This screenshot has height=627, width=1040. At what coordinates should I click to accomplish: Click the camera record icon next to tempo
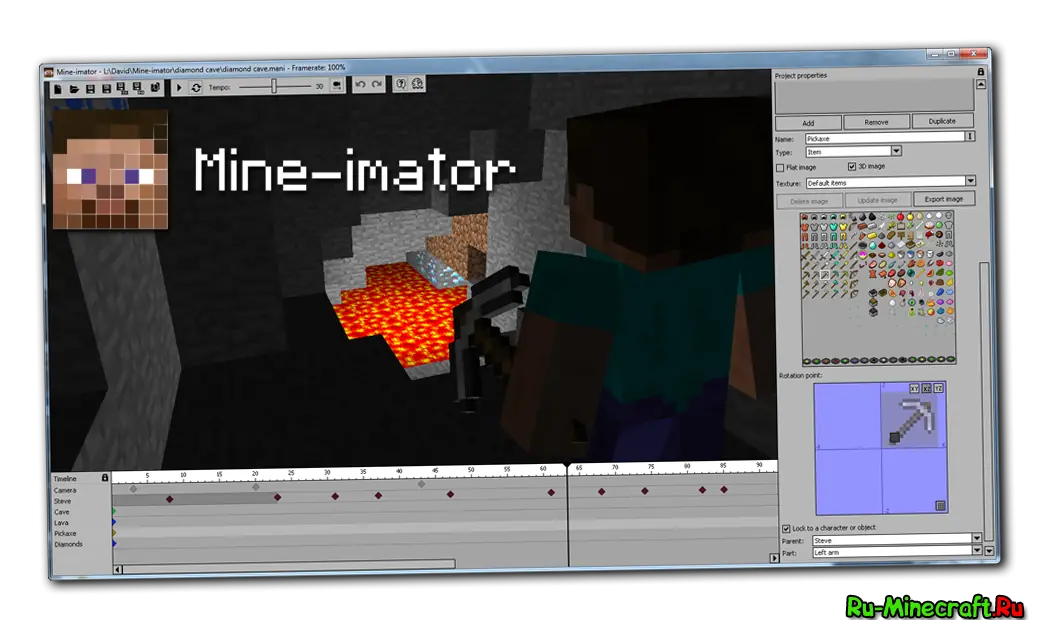(x=337, y=86)
